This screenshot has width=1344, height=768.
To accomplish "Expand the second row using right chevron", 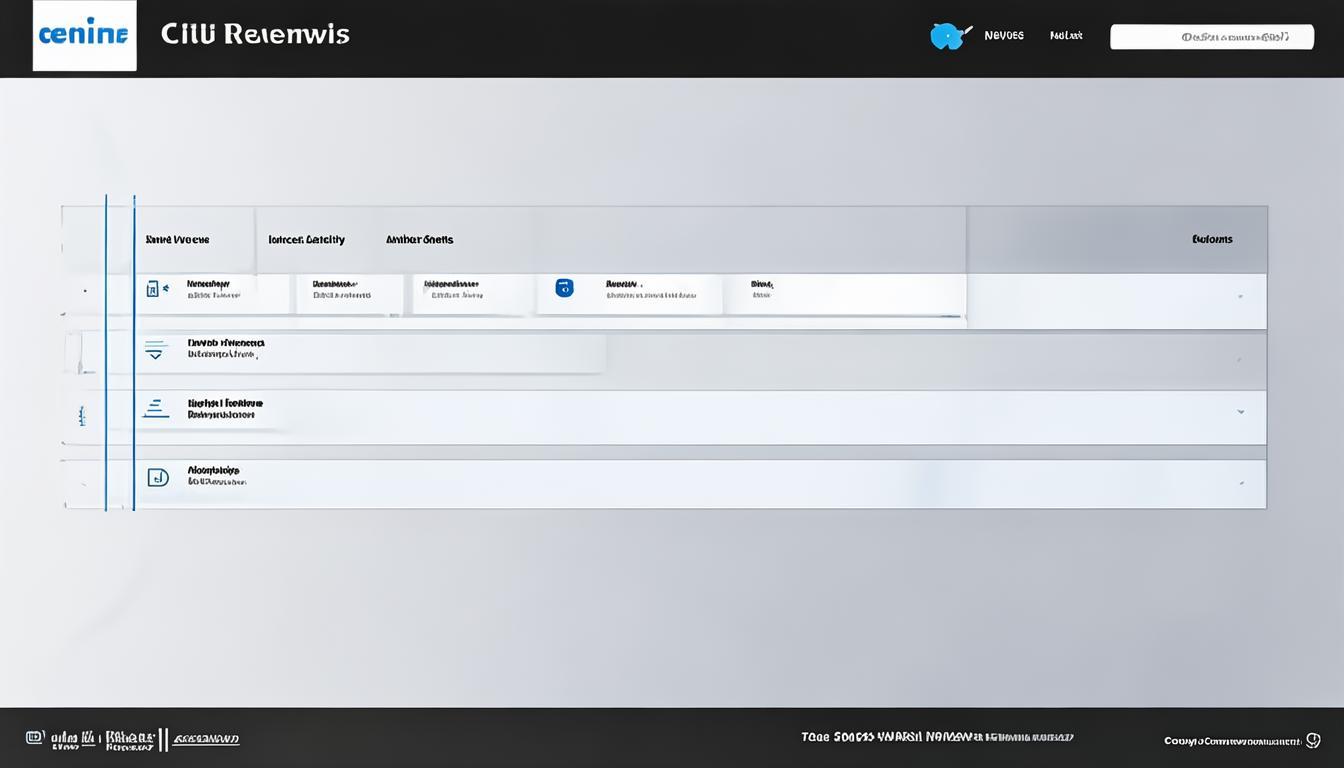I will [x=1240, y=360].
